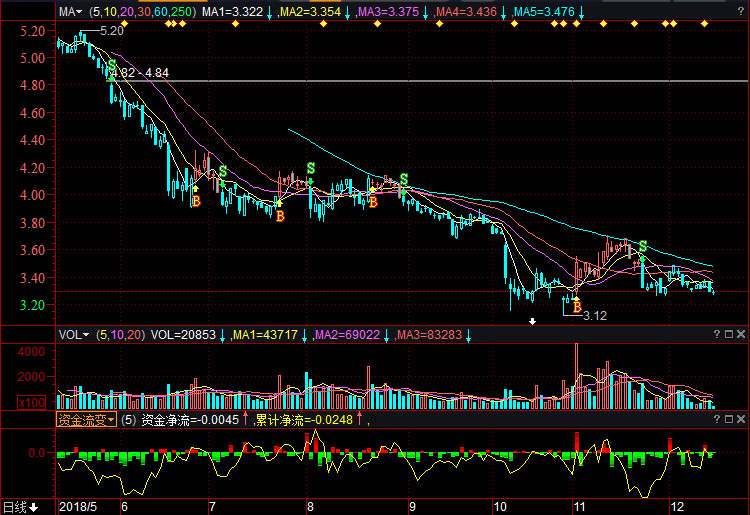Open the MA indicator dropdown

pos(70,12)
